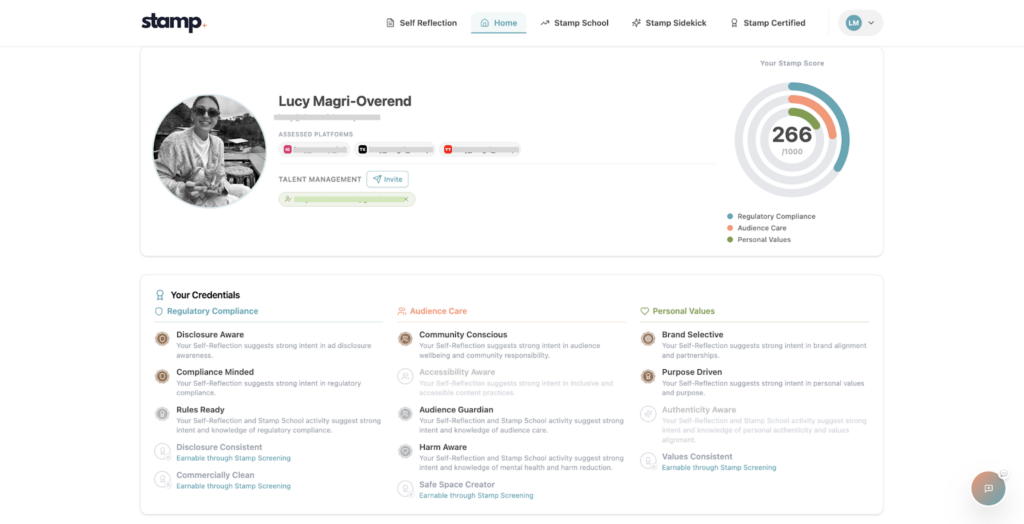The width and height of the screenshot is (1024, 524).
Task: Click the Commercially Clean locked badge icon
Action: 162,480
